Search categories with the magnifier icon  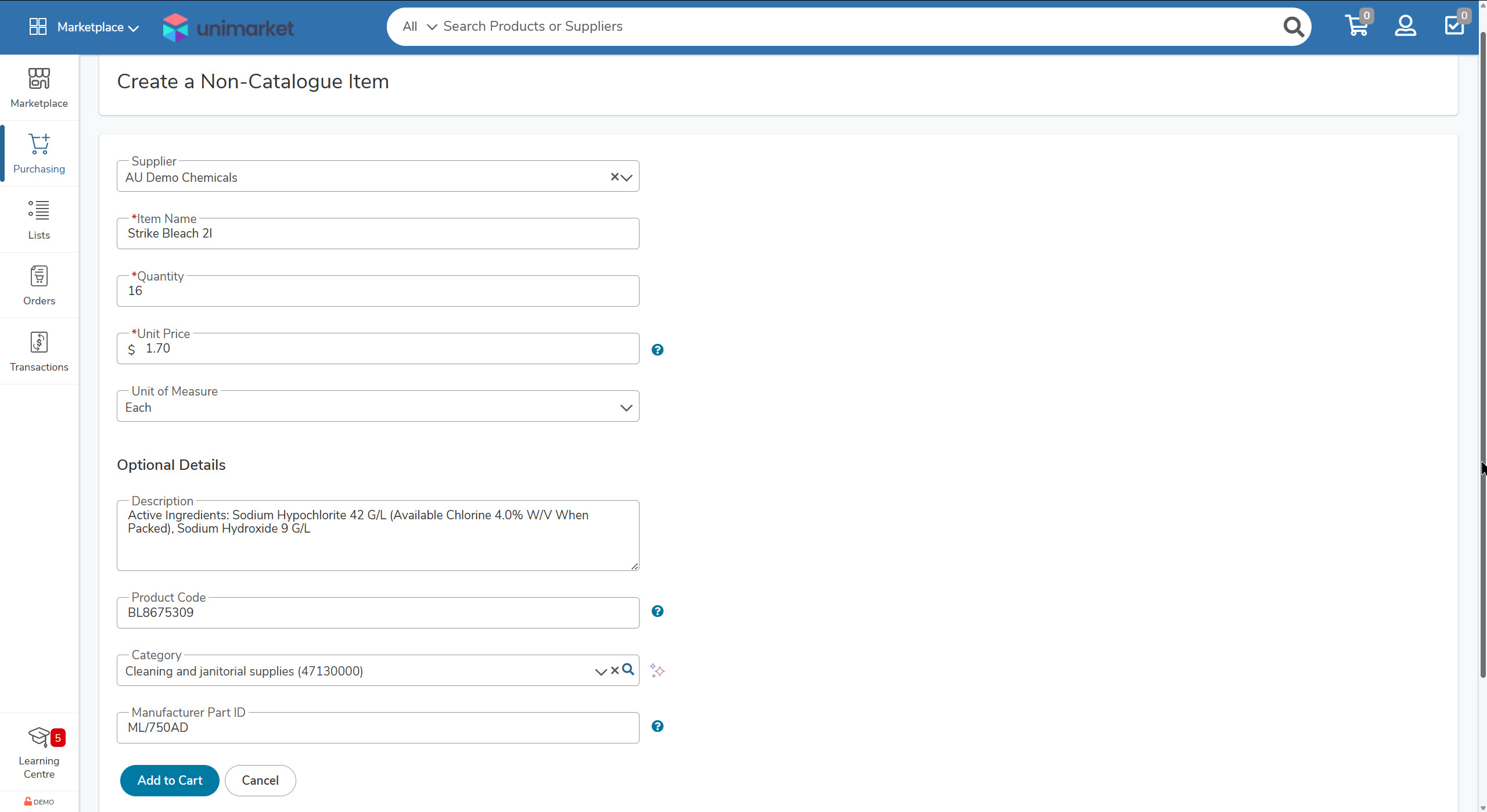628,670
